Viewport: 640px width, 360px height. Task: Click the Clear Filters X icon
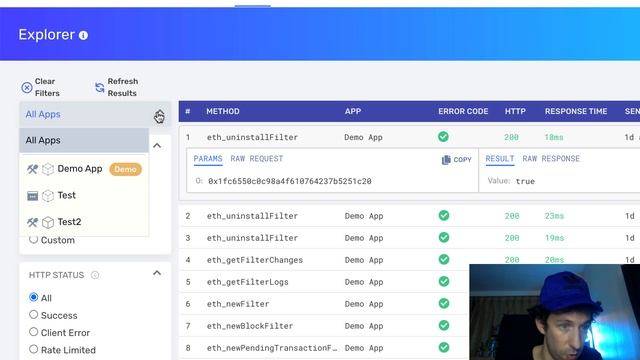(27, 87)
